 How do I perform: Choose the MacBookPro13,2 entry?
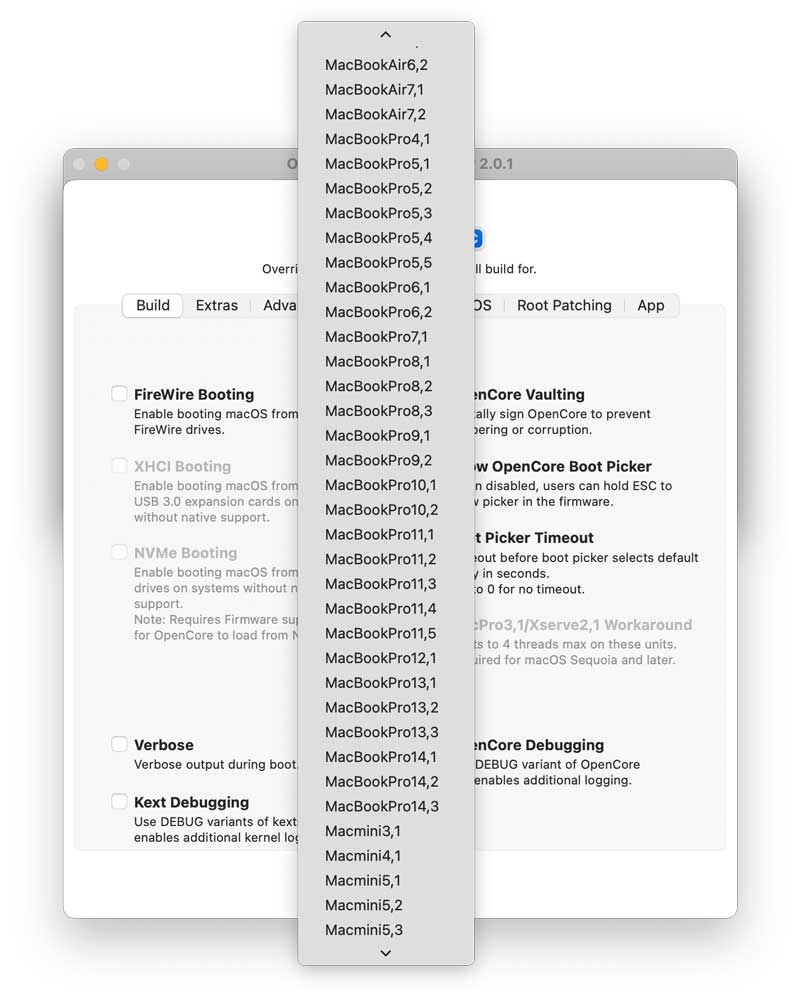click(386, 708)
